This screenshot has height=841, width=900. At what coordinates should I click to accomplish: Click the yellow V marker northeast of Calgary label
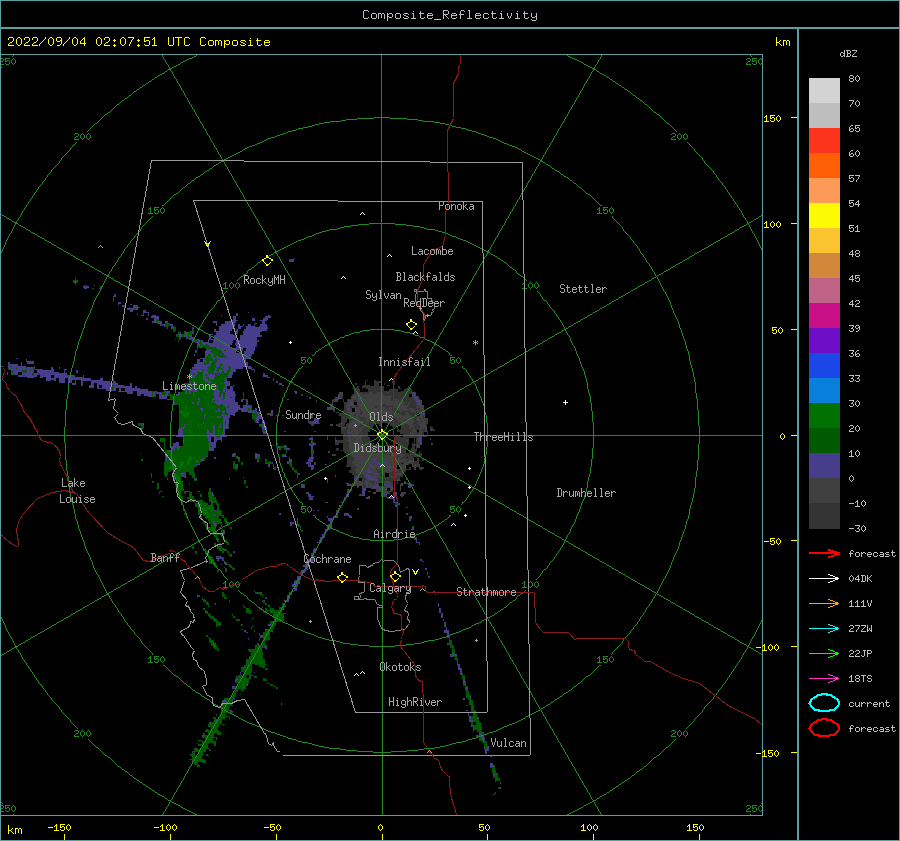(x=415, y=572)
